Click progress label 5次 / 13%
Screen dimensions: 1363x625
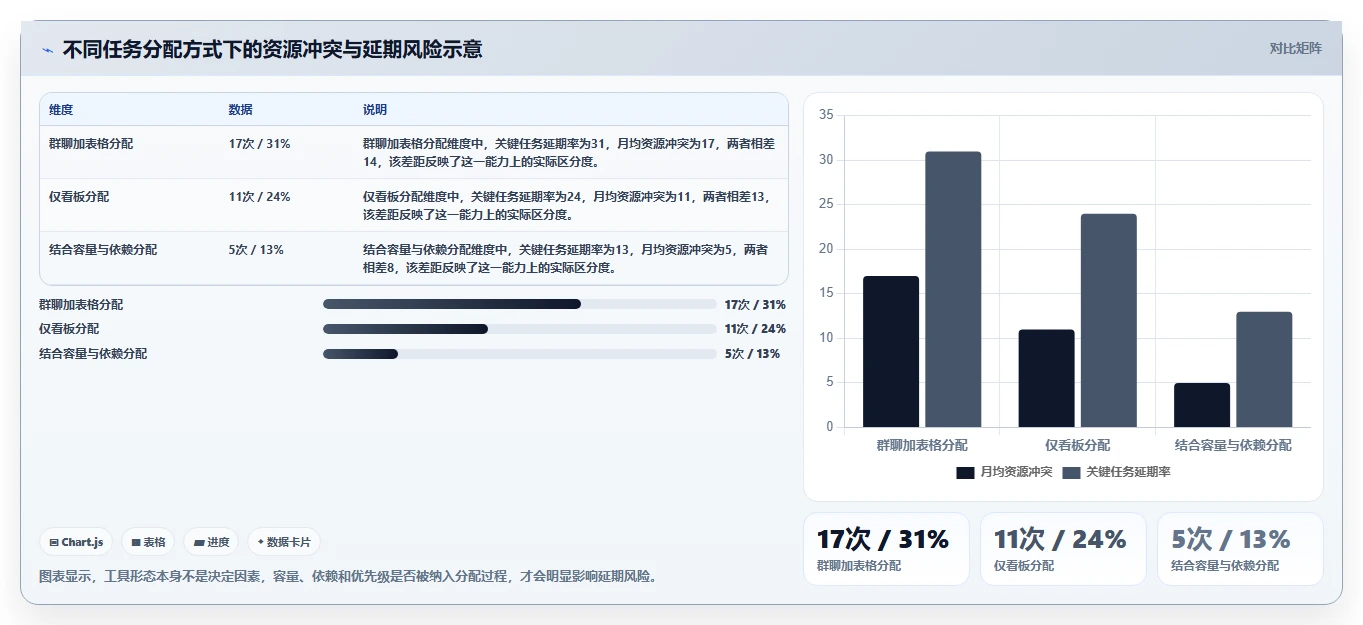tap(752, 354)
